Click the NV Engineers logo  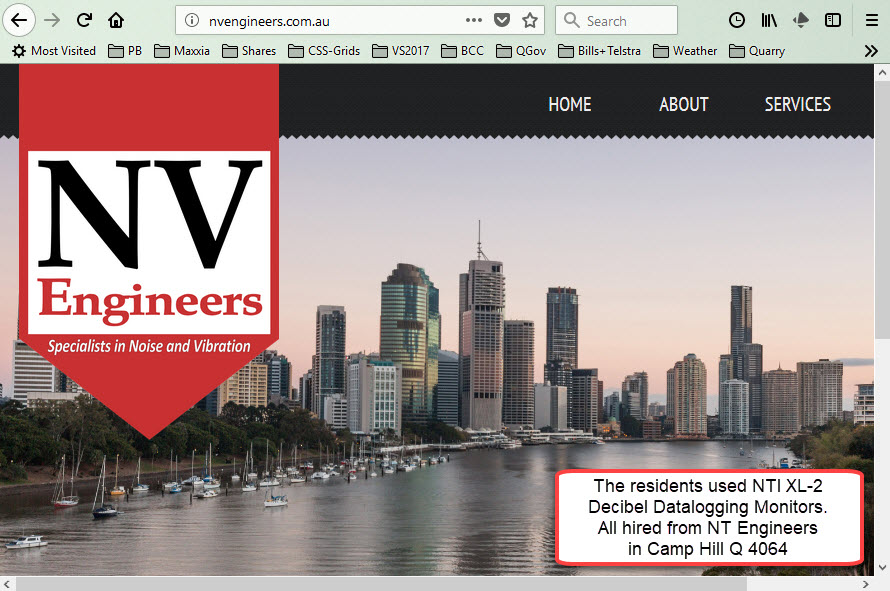[x=149, y=242]
